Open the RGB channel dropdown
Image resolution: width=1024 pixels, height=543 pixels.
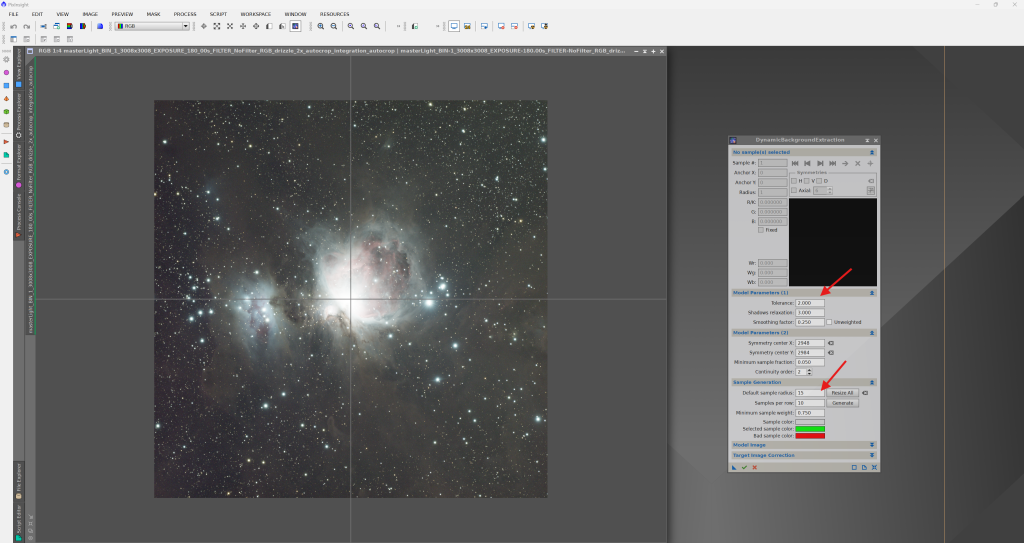(x=150, y=25)
